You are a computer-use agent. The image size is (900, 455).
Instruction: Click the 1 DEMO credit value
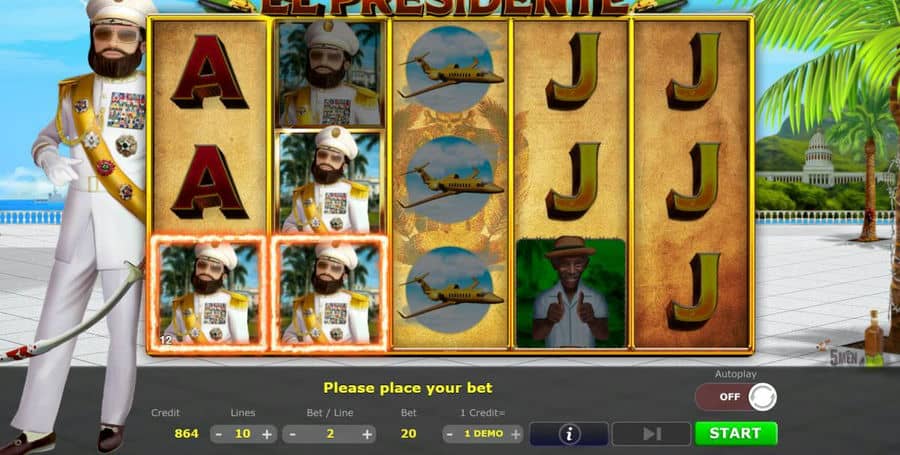[x=483, y=434]
